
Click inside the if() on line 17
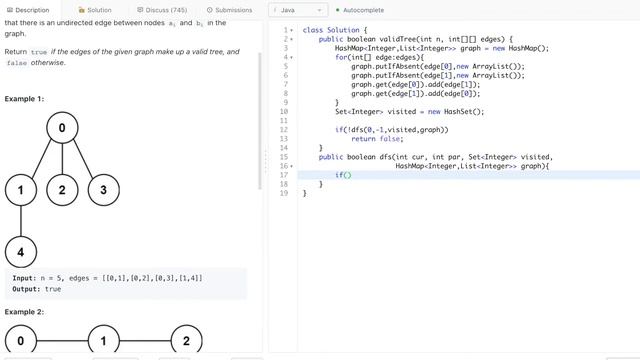pos(347,175)
